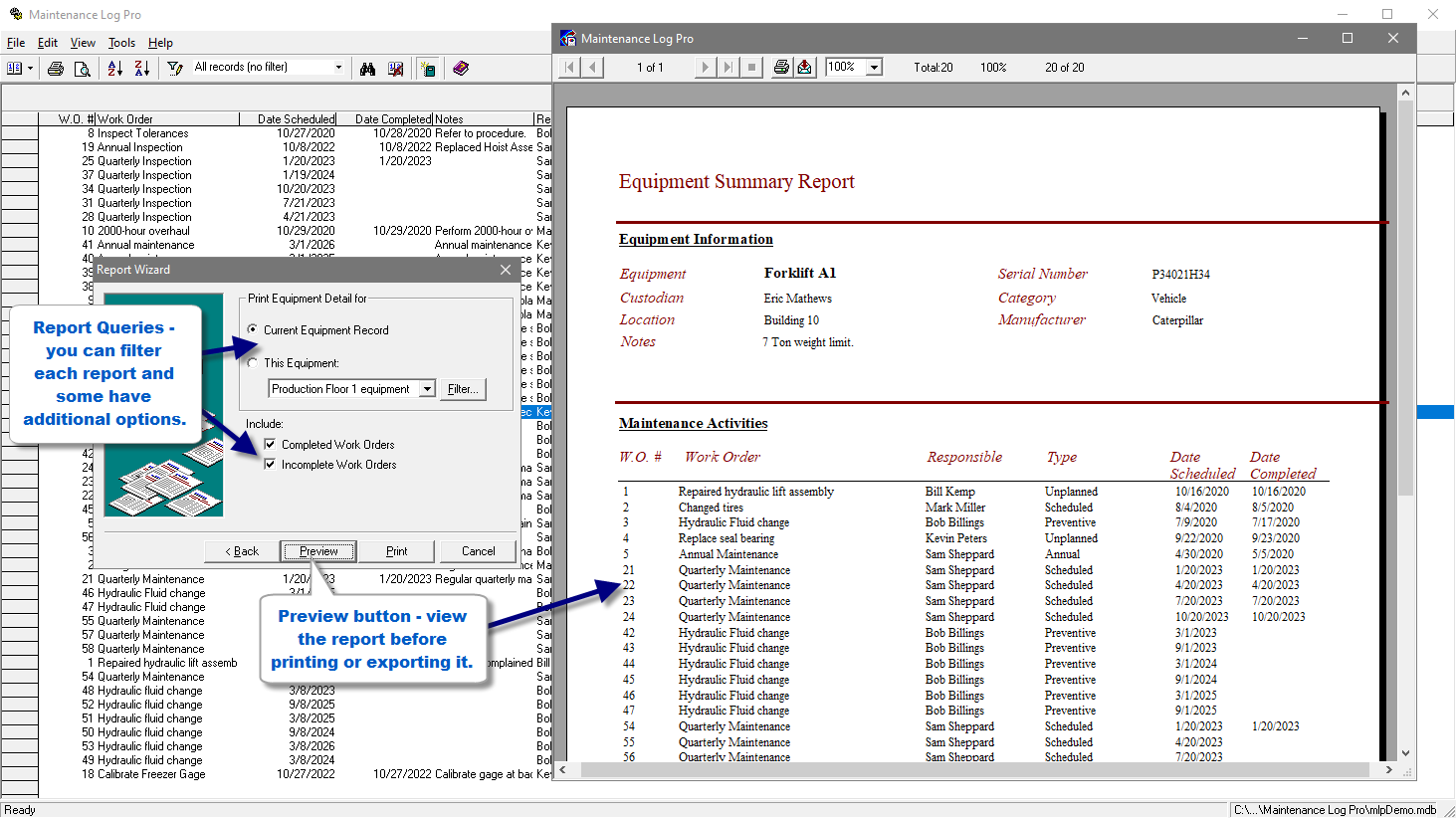Uncheck Completed Work Orders
The height and width of the screenshot is (818, 1456).
[270, 445]
